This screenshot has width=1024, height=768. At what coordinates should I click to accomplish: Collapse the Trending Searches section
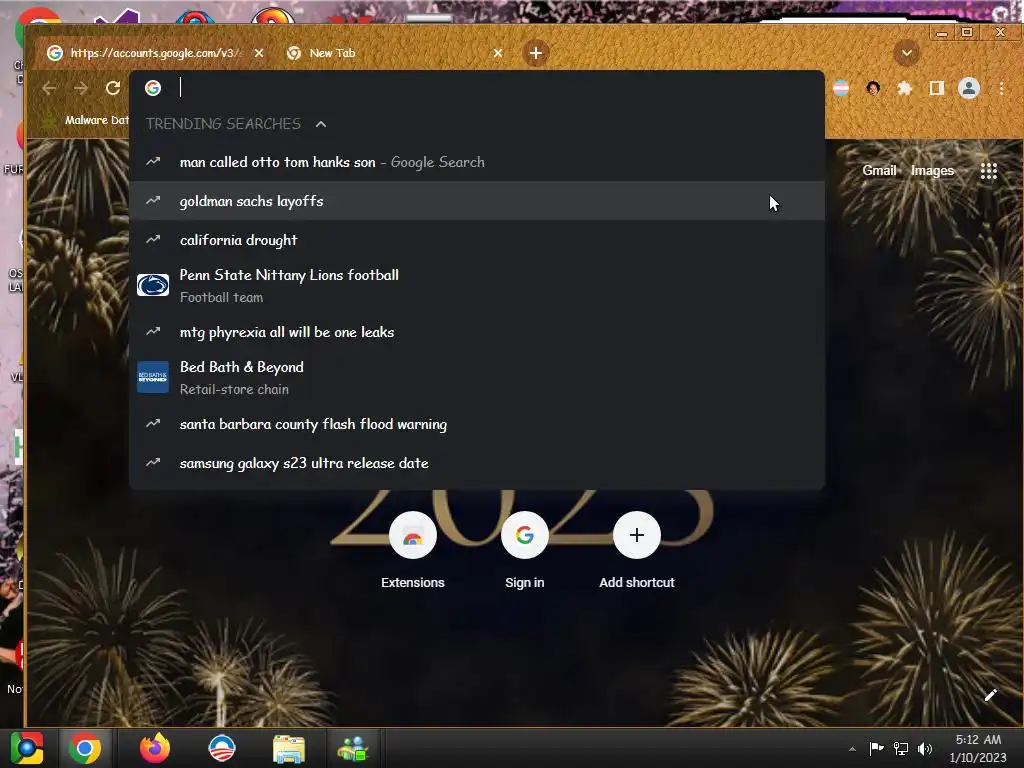321,124
